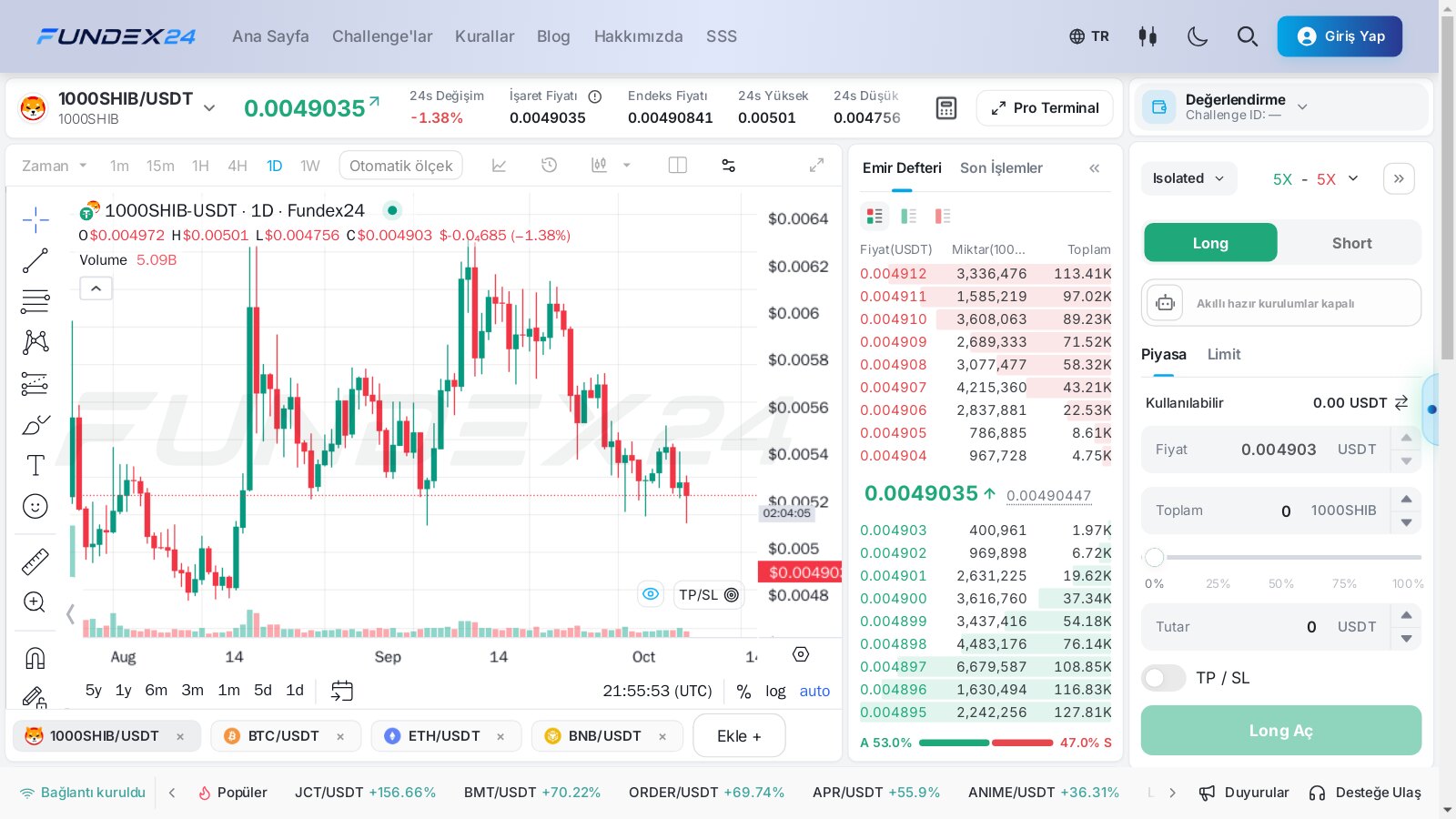Enable the TP / SL switch

coord(1163,678)
